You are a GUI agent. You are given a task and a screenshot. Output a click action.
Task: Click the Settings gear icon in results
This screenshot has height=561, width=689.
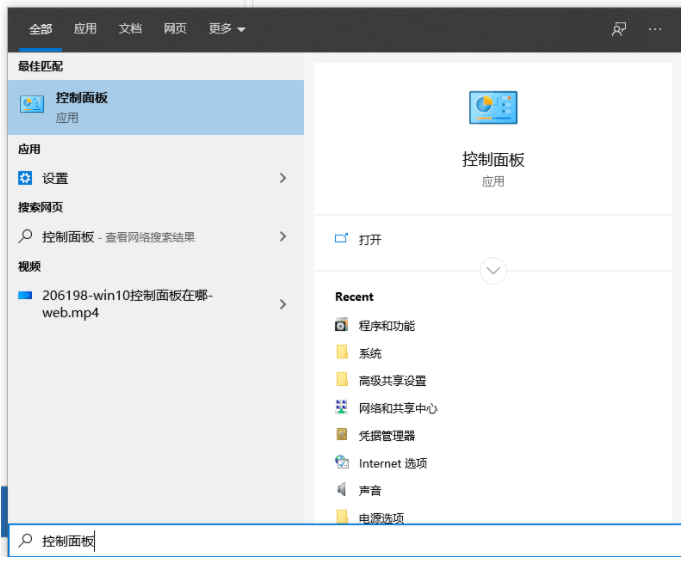coord(26,178)
